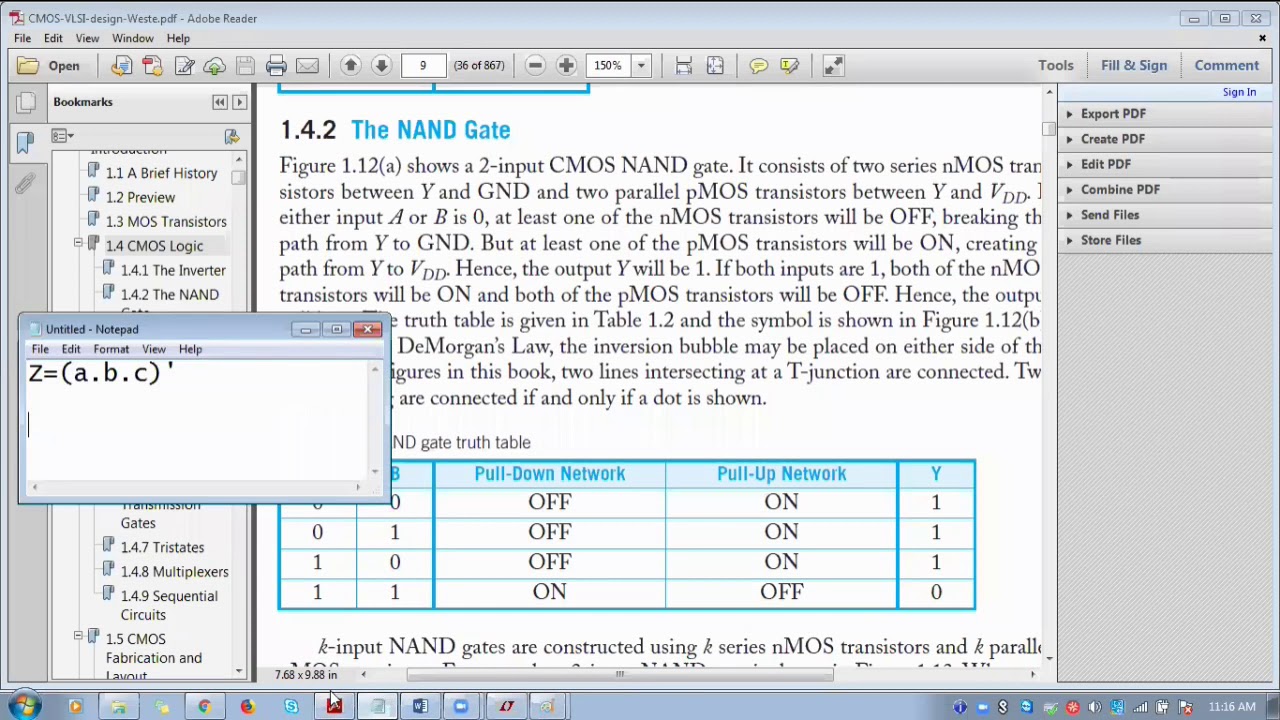Expand the Combine PDF section
Screen dimensions: 1280x720
coord(1120,189)
